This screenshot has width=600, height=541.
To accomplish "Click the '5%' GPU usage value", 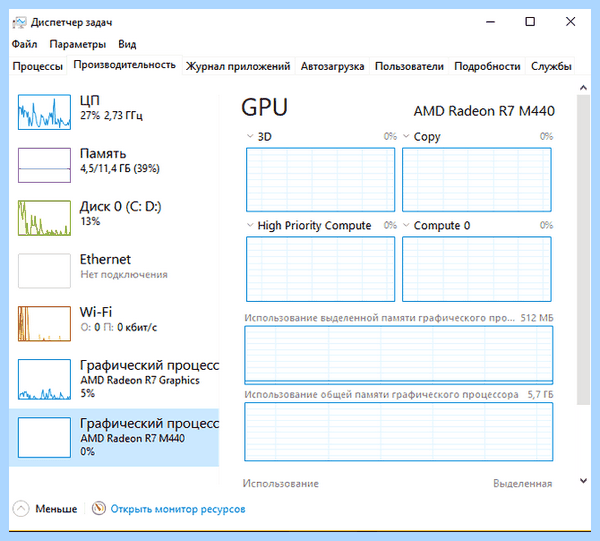I will coord(88,393).
